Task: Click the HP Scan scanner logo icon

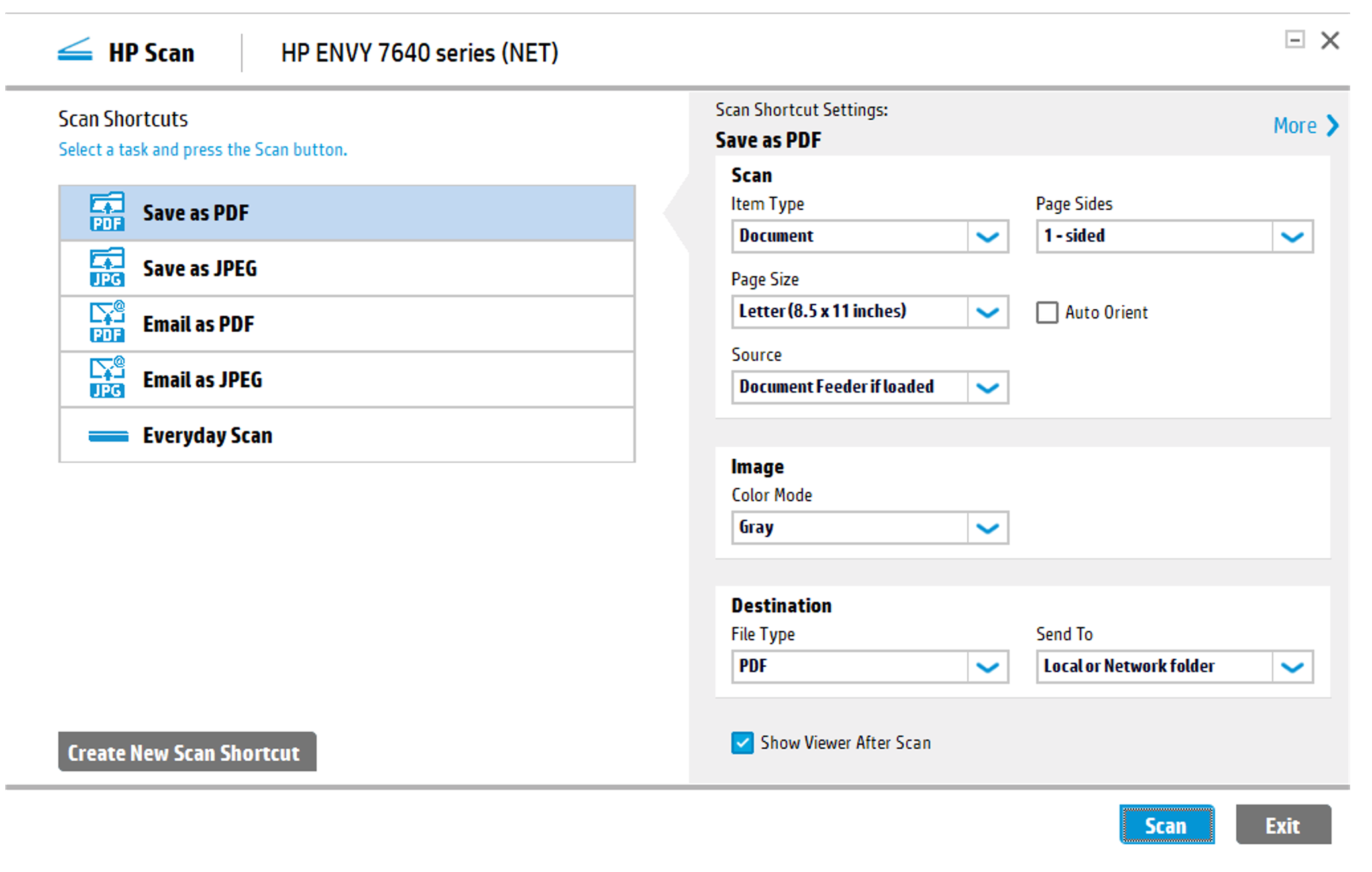Action: point(75,50)
